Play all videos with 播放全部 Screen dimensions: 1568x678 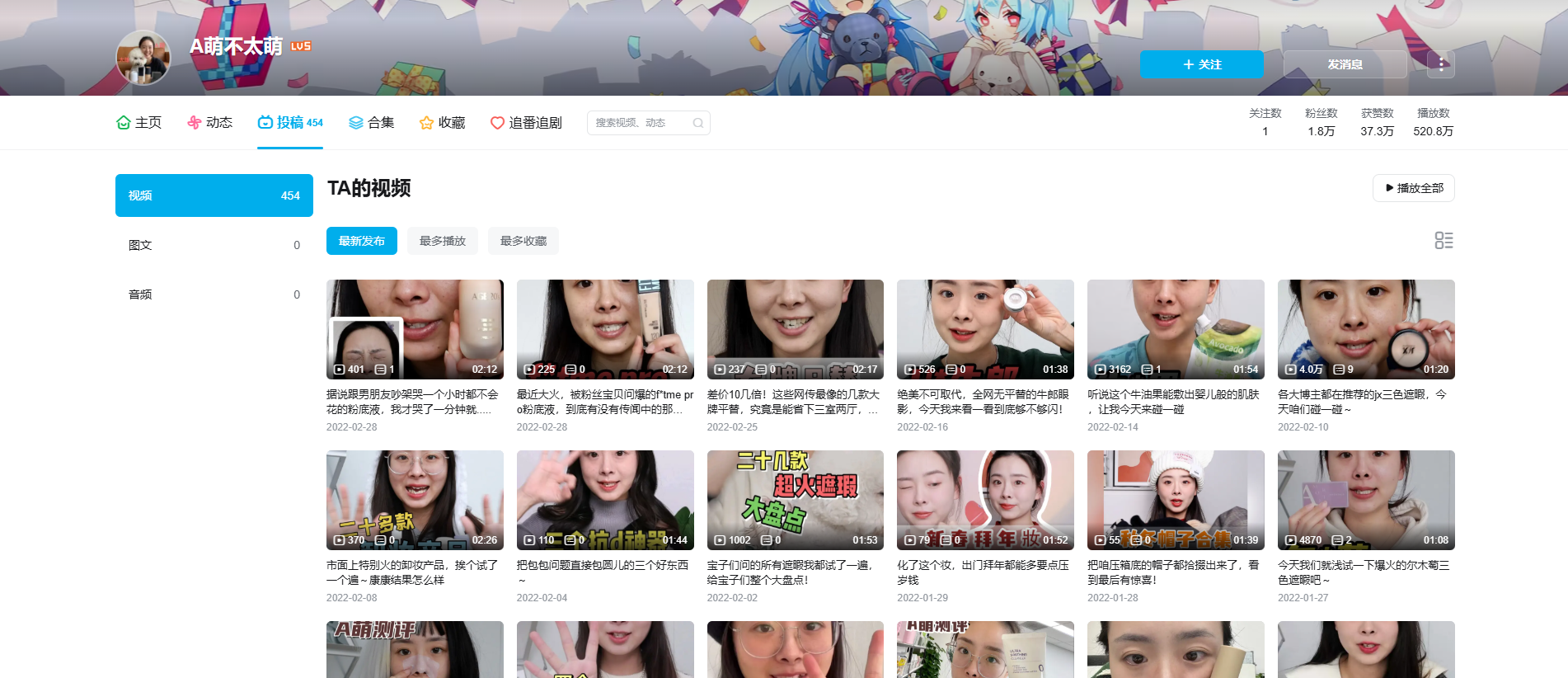tap(1414, 188)
